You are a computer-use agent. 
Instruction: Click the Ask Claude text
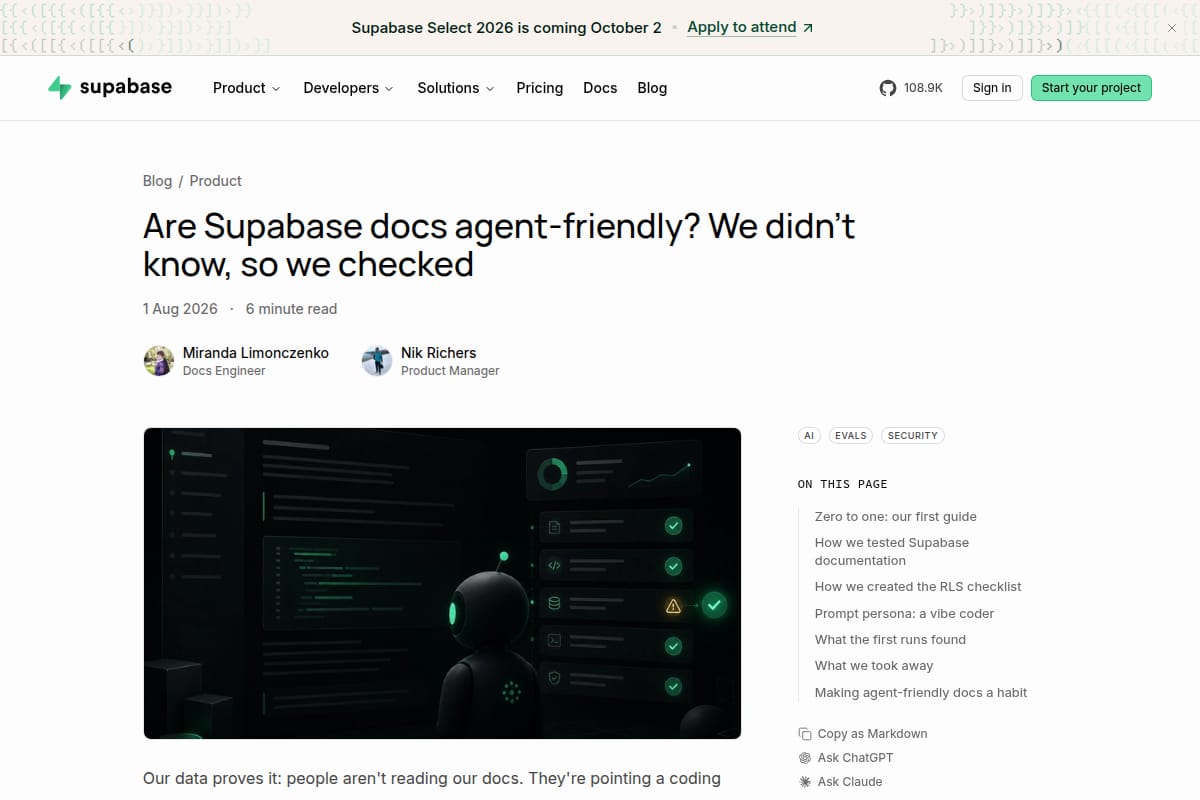coord(850,782)
